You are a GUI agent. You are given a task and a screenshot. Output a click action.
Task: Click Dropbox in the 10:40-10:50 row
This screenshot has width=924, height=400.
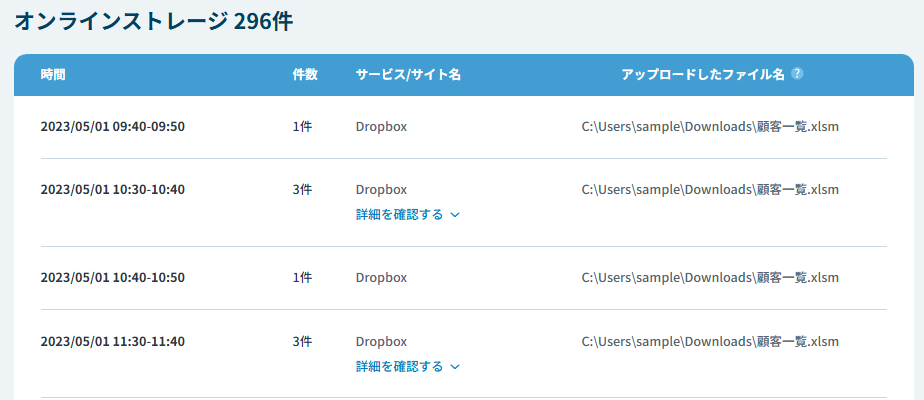(x=381, y=278)
